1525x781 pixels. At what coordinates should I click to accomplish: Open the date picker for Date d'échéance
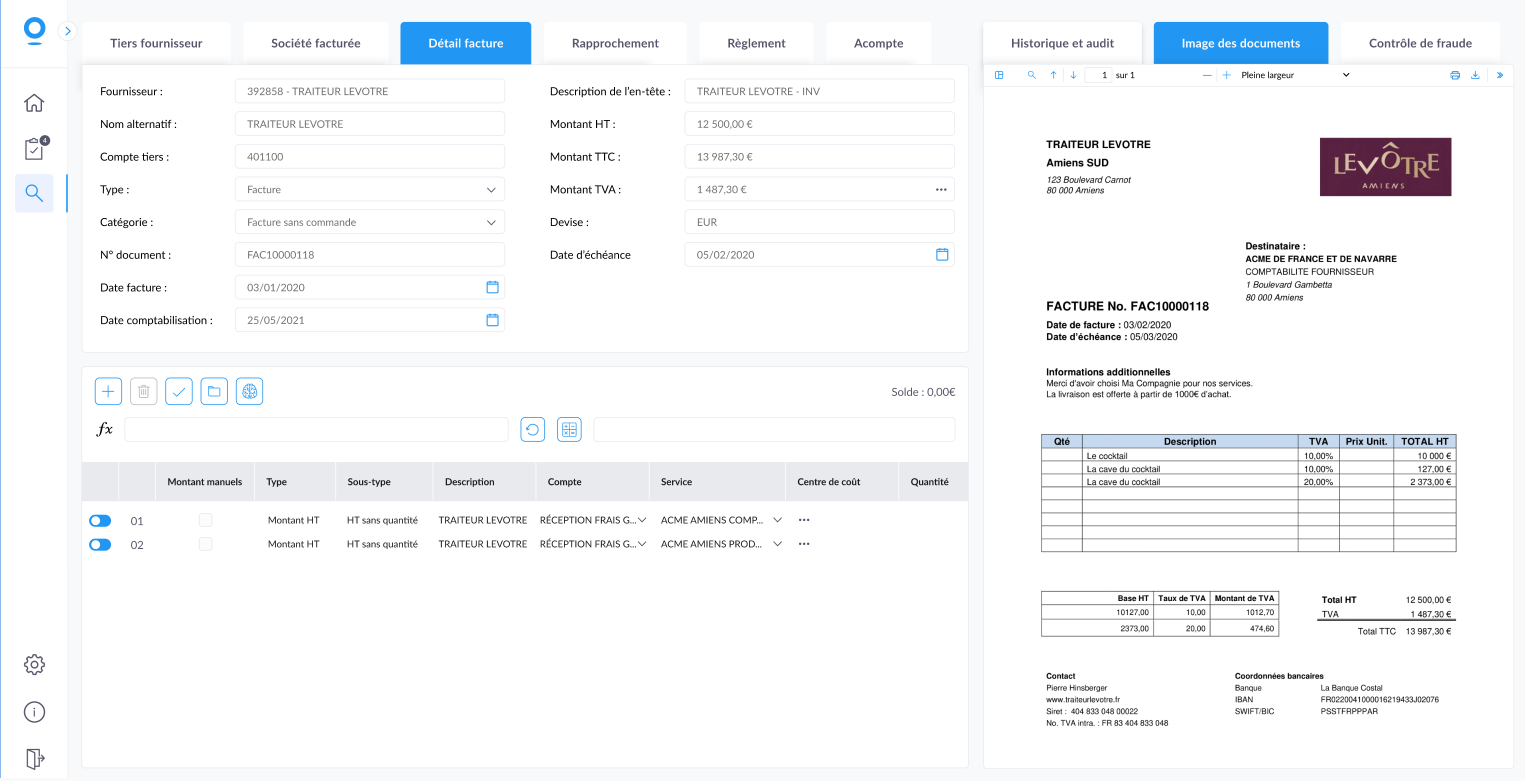click(941, 255)
